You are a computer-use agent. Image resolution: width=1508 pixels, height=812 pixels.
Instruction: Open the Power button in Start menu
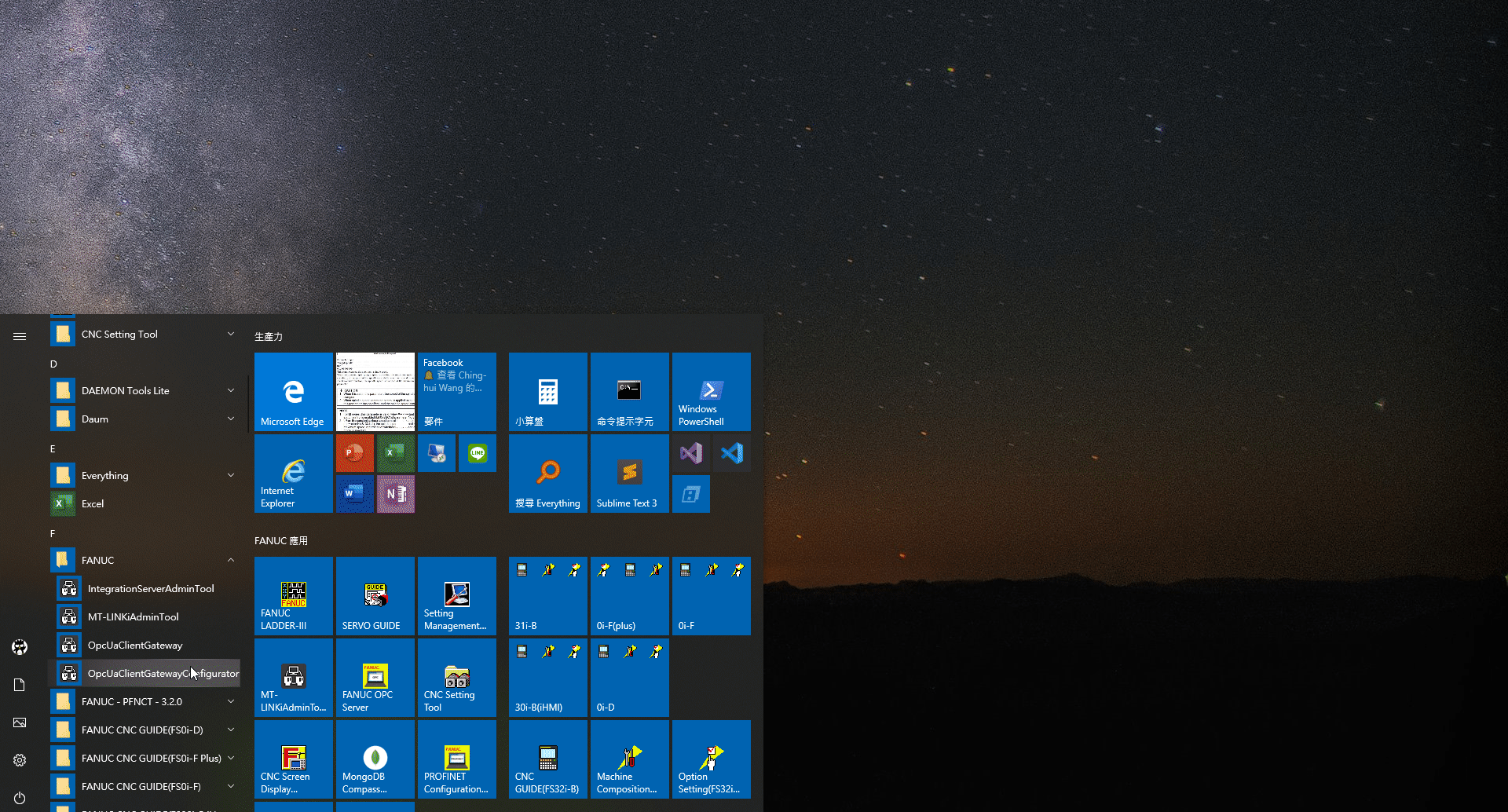20,797
